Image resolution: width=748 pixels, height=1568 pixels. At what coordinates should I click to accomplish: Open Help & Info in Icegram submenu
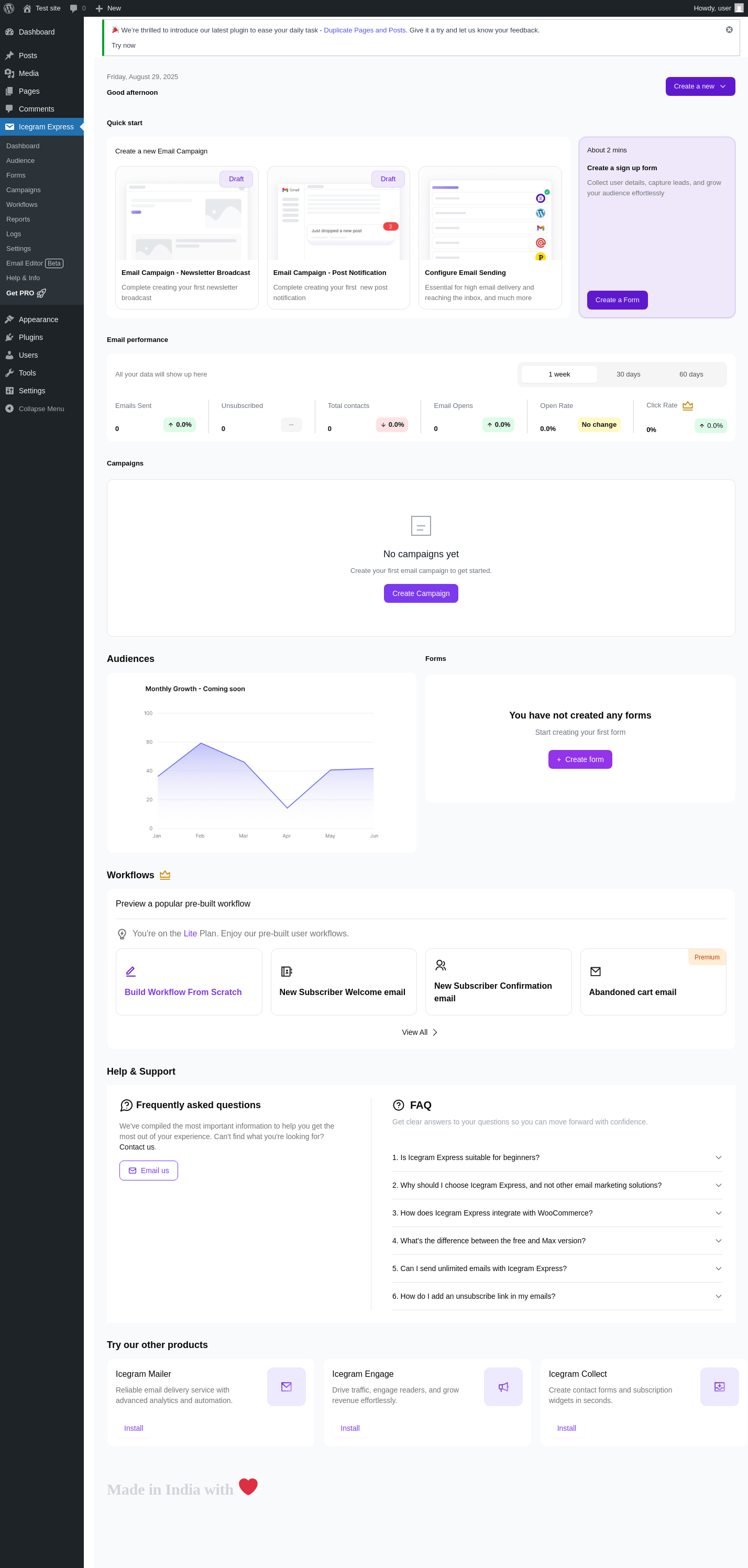coord(41,278)
